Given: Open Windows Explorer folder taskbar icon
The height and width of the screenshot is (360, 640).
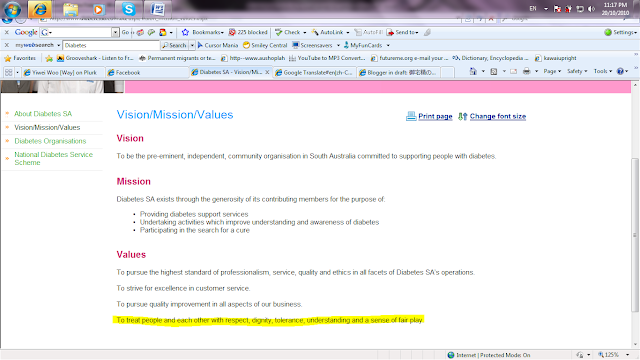Looking at the screenshot, I should 70,9.
